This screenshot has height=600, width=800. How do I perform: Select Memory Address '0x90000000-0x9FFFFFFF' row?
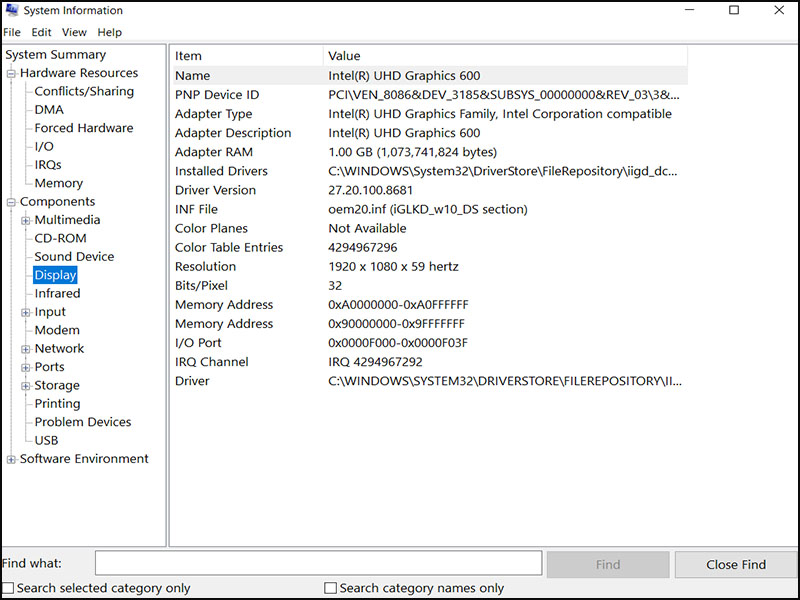(x=430, y=323)
